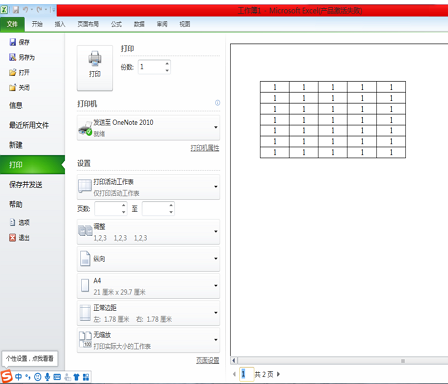Toggle the 中 Chinese/English input mode
Screen dimensions: 448x384
coord(18,377)
